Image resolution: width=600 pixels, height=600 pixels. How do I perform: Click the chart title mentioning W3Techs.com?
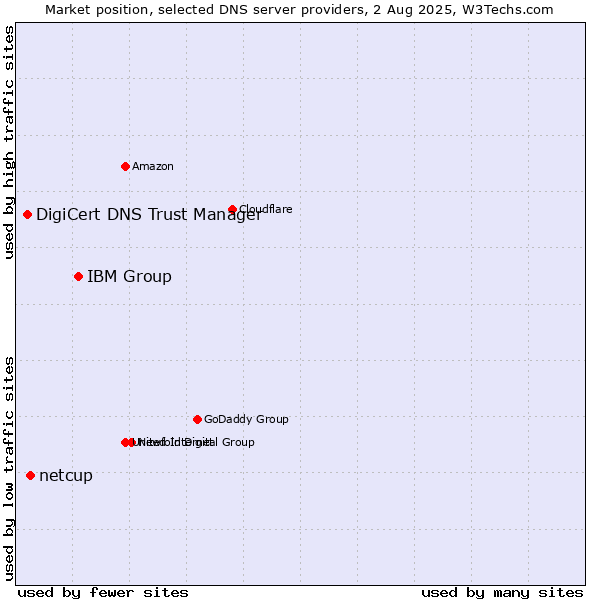(299, 10)
